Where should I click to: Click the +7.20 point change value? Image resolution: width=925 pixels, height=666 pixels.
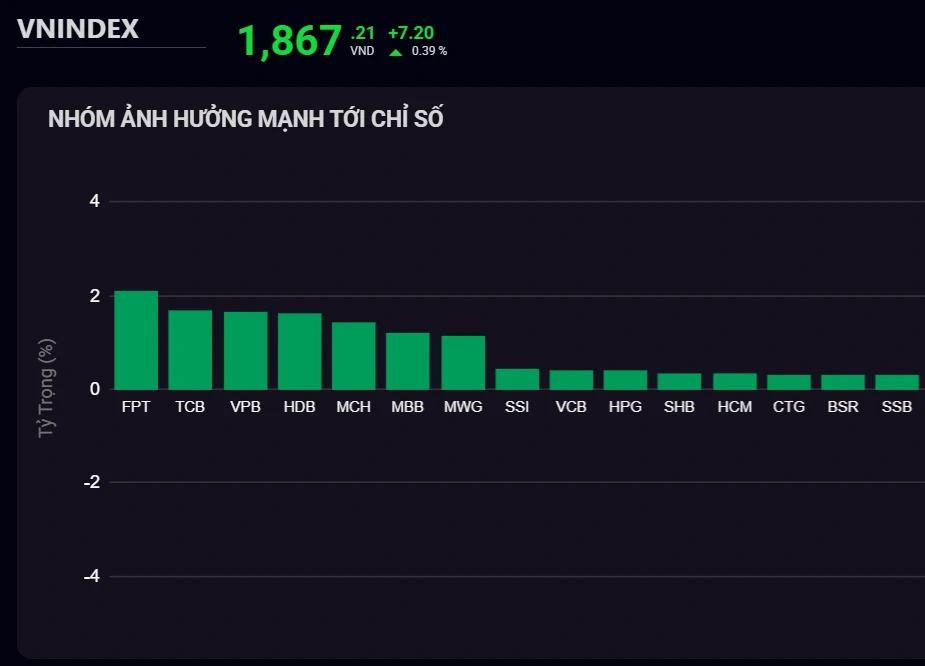coord(411,33)
